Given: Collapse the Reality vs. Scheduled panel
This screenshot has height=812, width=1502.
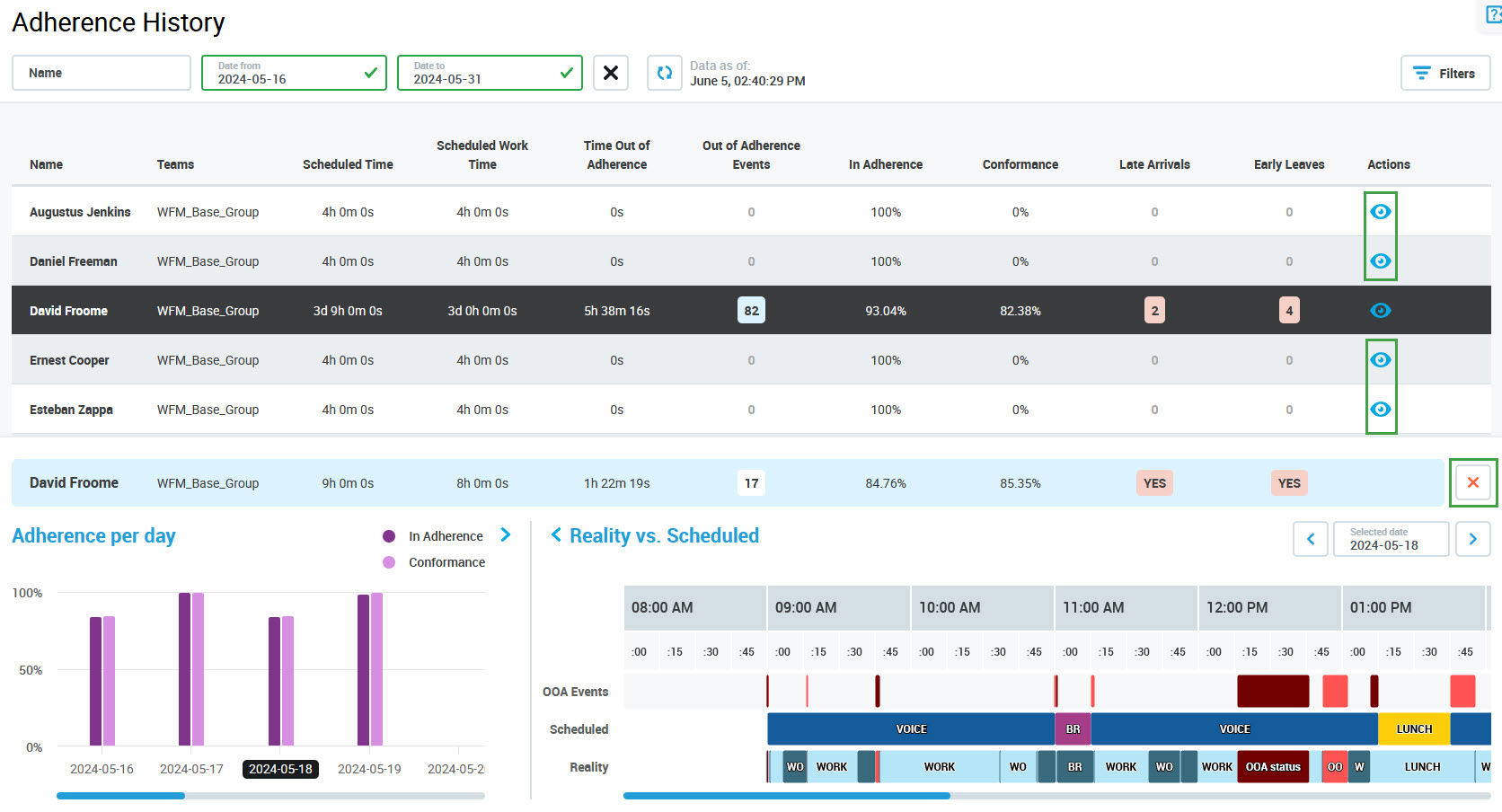Looking at the screenshot, I should tap(556, 535).
